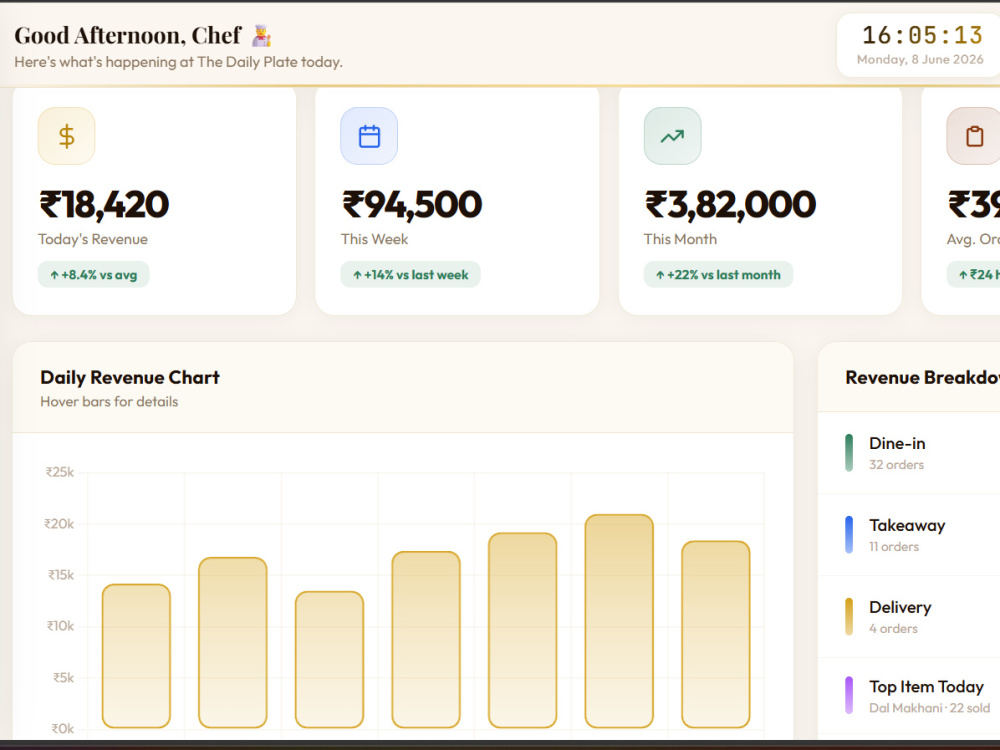1000x750 pixels.
Task: Select the Dine-in breakdown row
Action: 909,453
